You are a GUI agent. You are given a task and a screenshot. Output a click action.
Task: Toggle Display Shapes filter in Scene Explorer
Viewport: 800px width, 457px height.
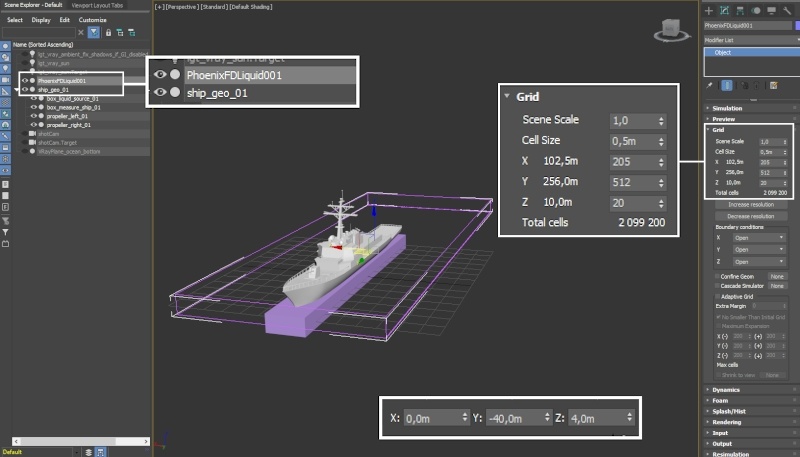click(x=6, y=57)
